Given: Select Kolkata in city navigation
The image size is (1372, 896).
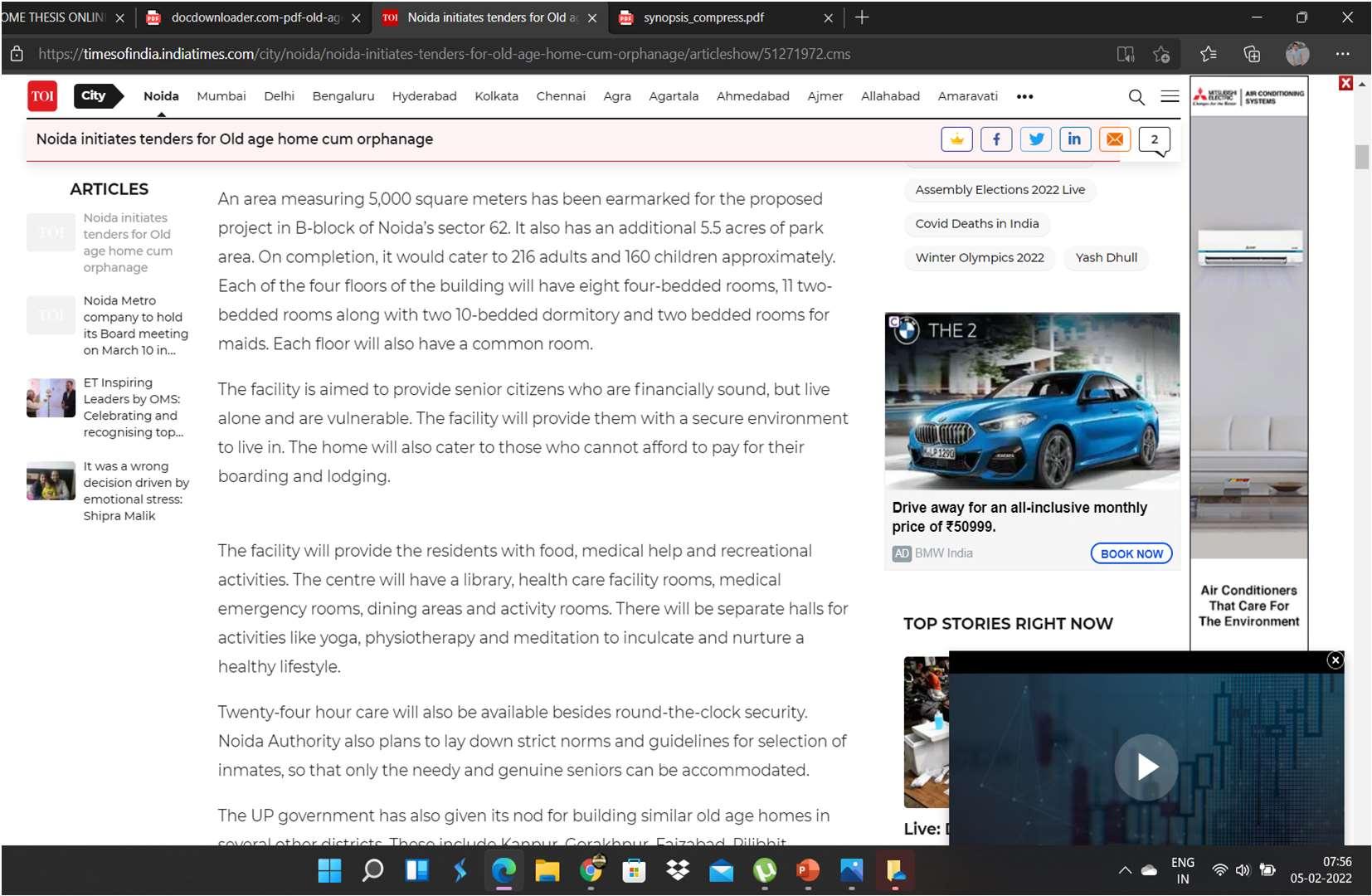Looking at the screenshot, I should [496, 96].
